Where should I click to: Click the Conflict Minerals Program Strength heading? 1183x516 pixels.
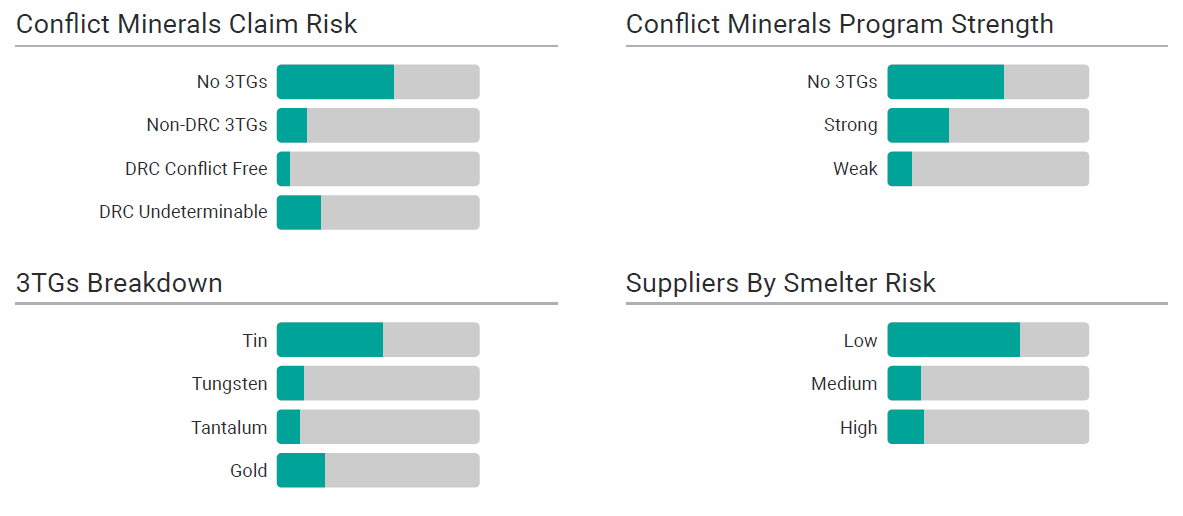[x=840, y=25]
